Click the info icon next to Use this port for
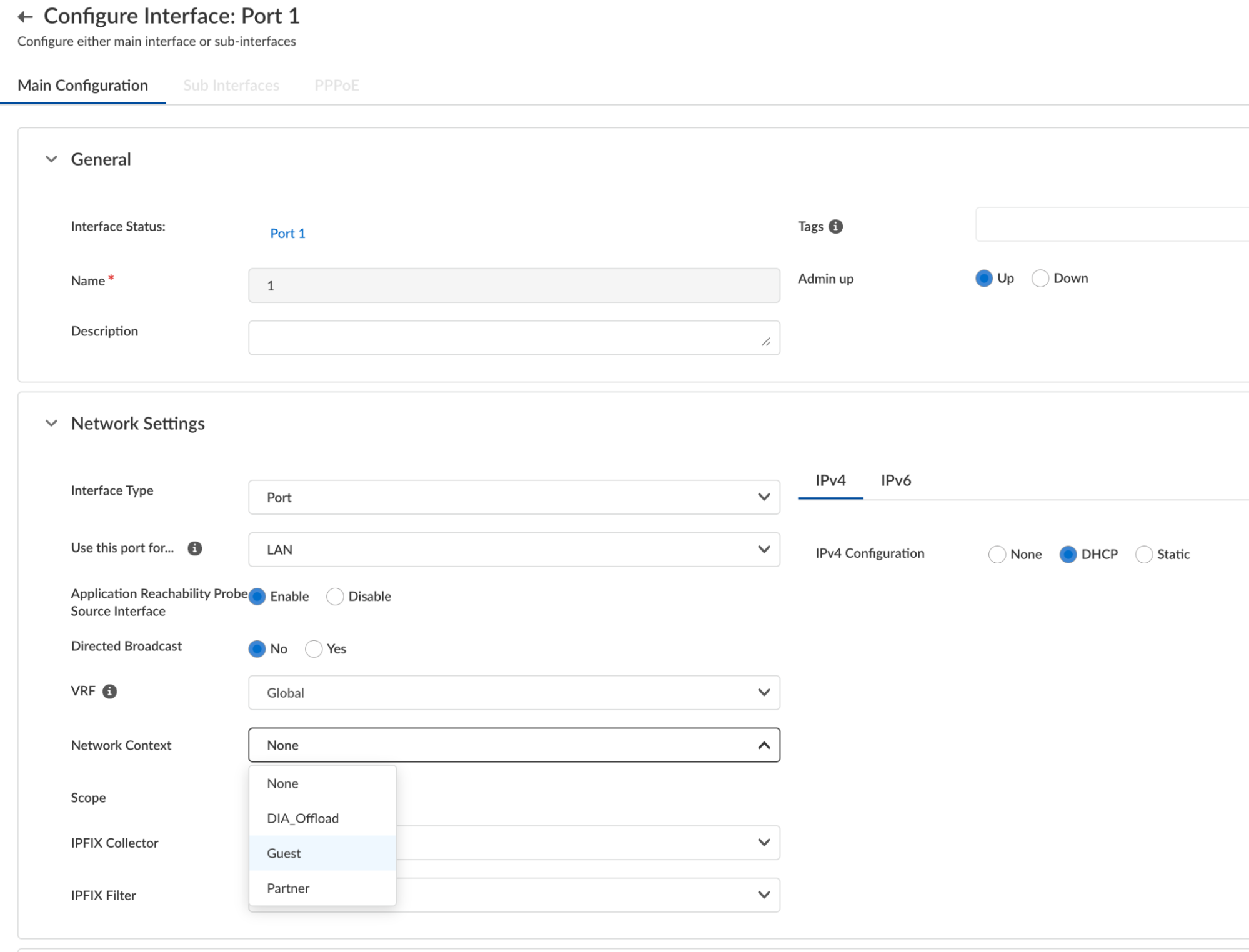 pos(195,548)
